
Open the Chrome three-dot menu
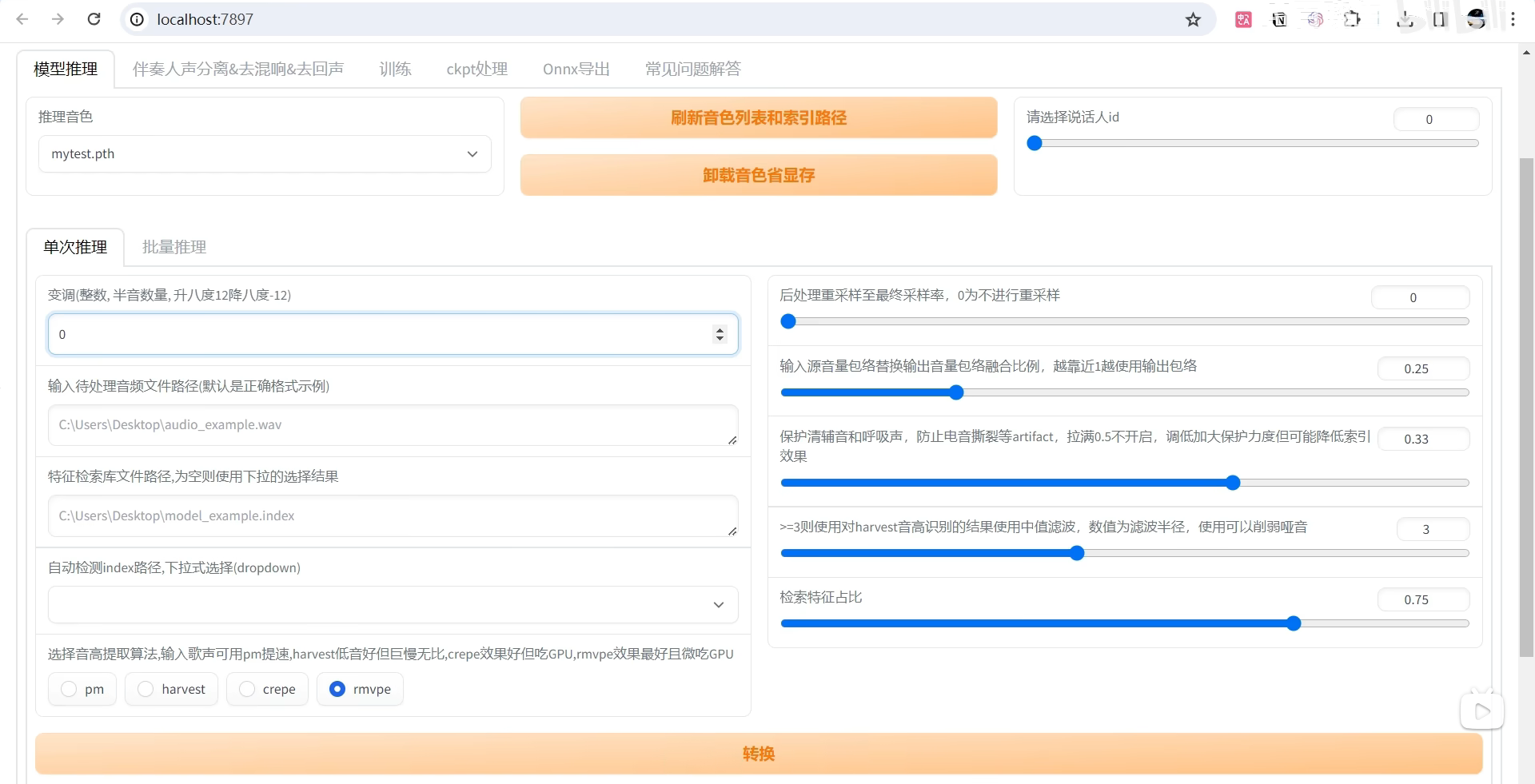pos(1513,19)
